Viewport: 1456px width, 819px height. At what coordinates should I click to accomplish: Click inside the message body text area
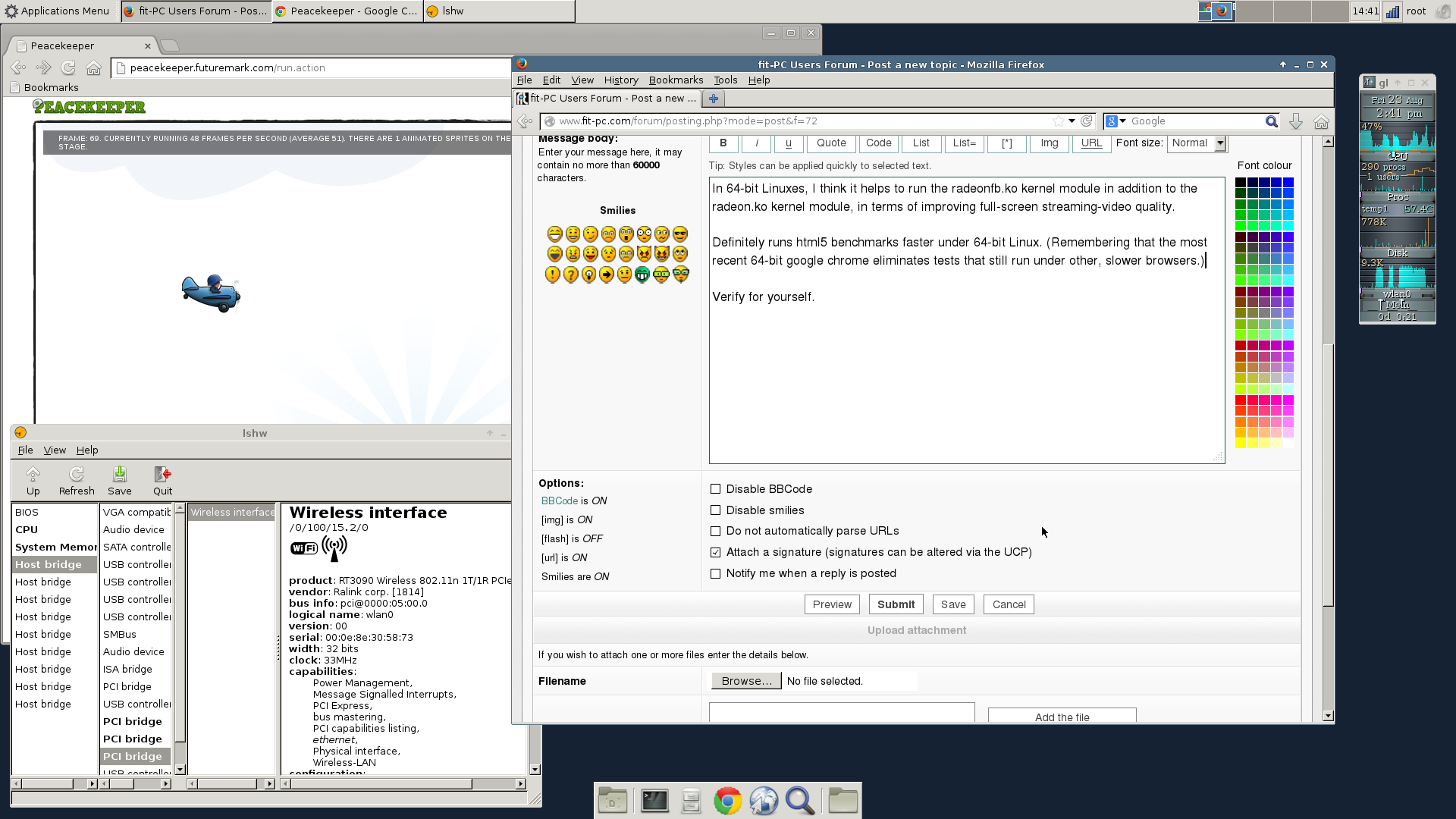966,320
